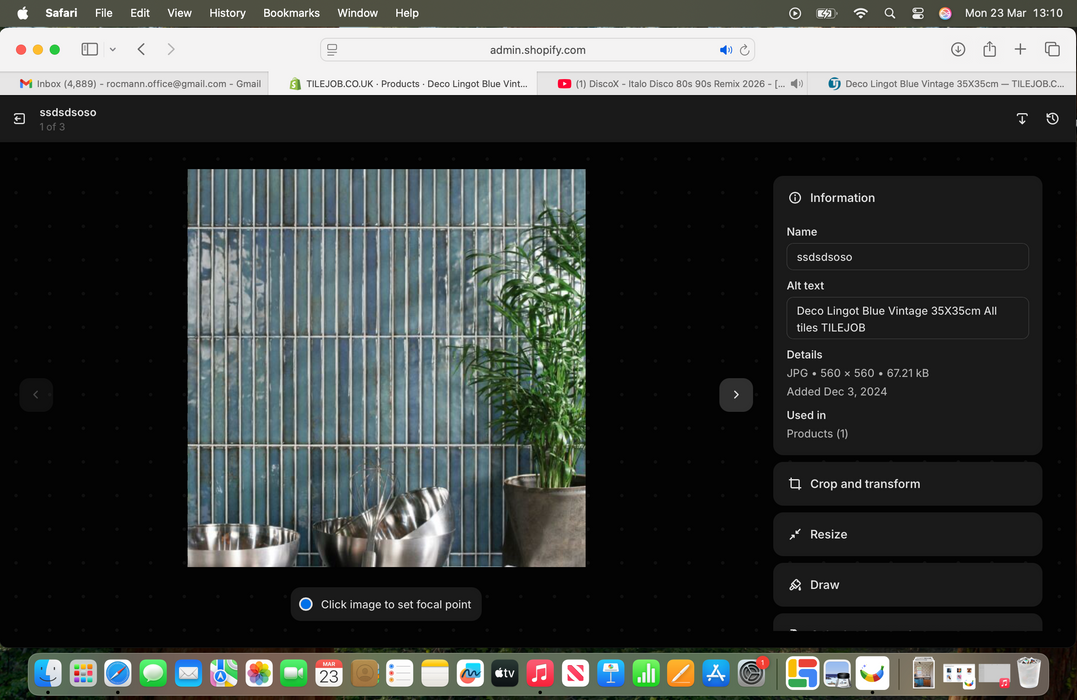Open the version history icon in editor header
The width and height of the screenshot is (1077, 700).
coord(1052,119)
